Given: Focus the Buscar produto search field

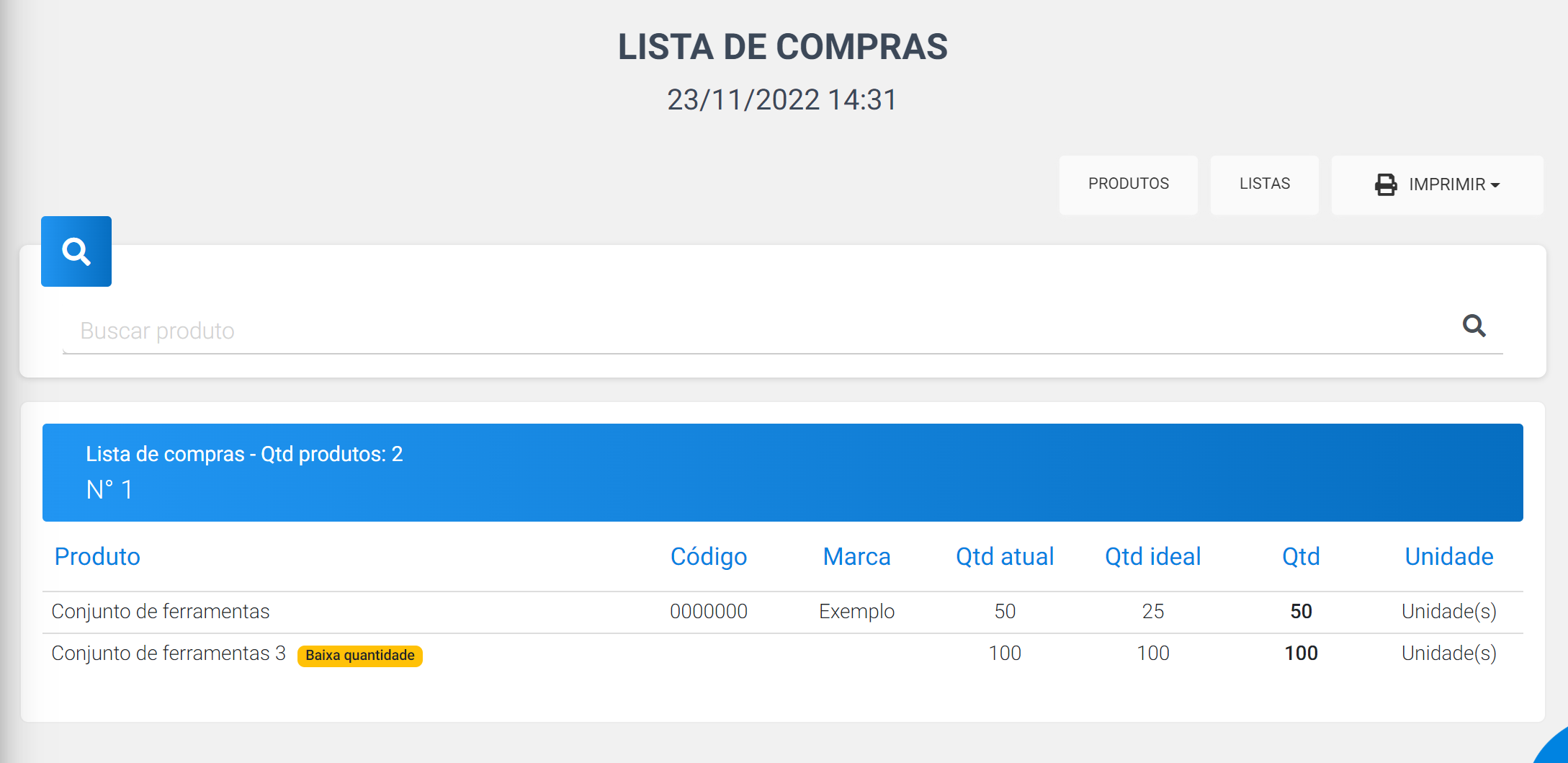Looking at the screenshot, I should click(x=763, y=331).
